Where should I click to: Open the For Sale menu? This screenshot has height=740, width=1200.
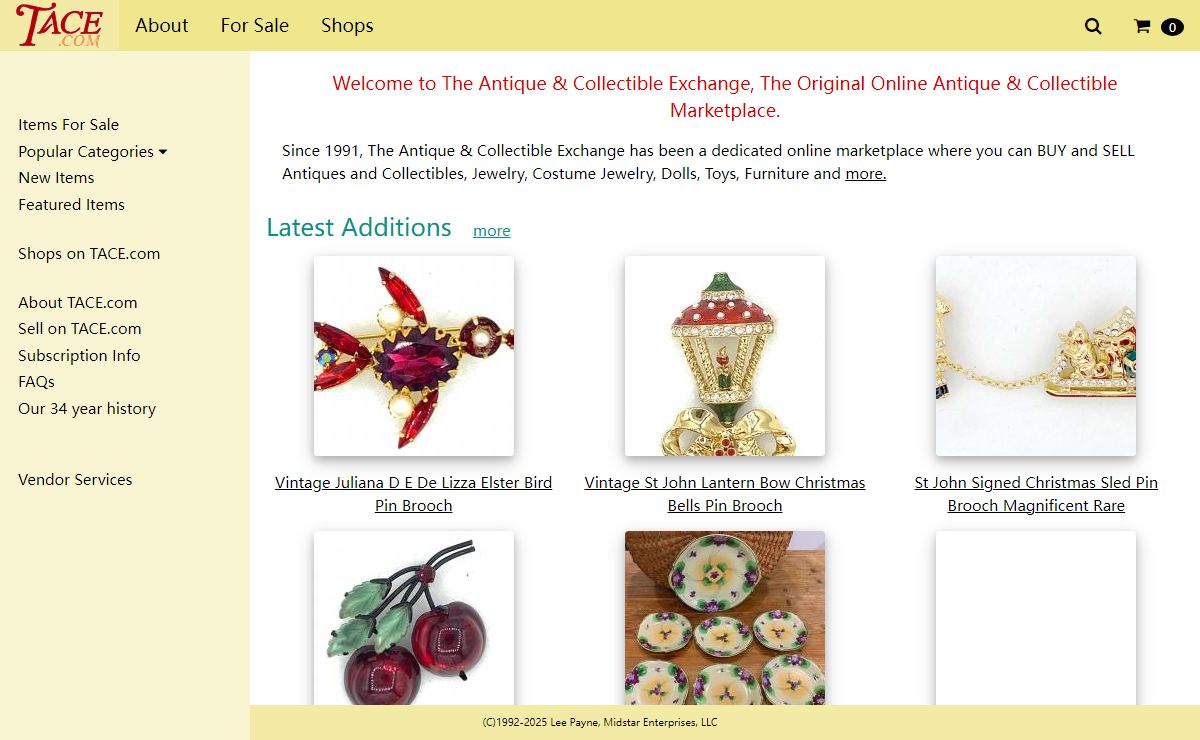pos(255,25)
